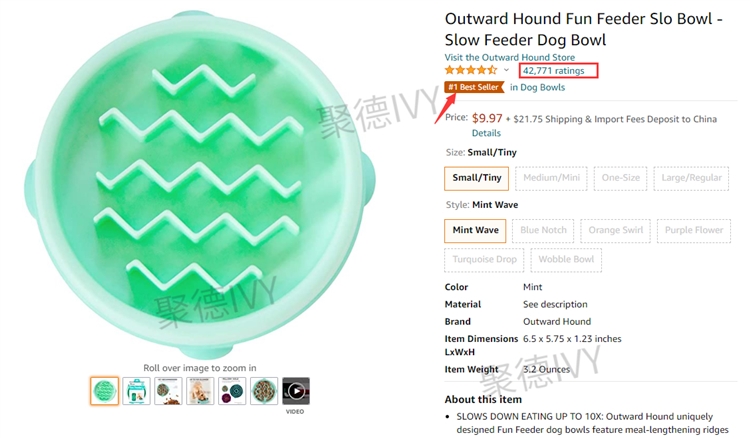Open the 42,771 ratings link
Viewport: 750px width, 438px height.
click(x=553, y=71)
